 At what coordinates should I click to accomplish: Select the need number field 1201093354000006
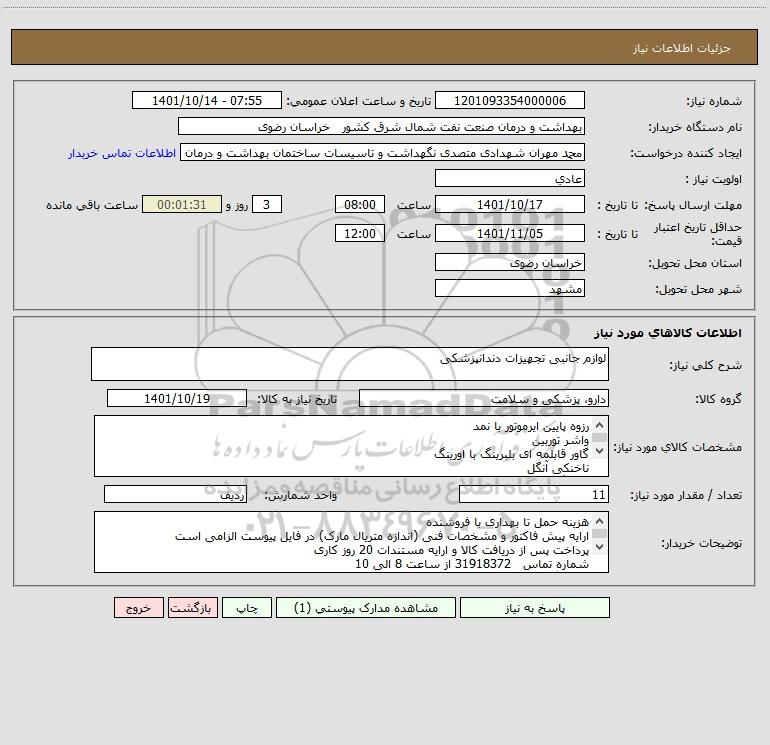(510, 100)
